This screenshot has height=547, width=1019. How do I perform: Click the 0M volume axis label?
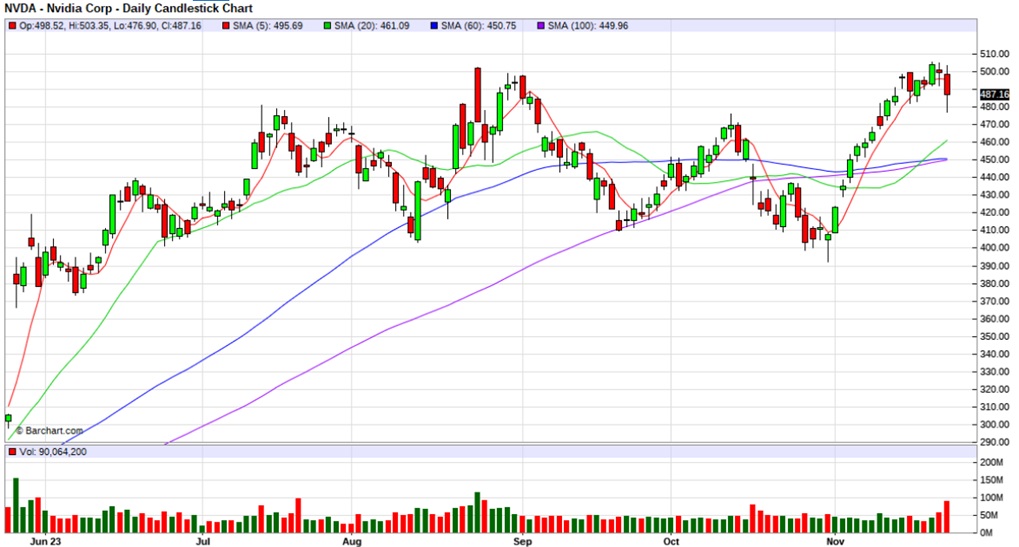click(987, 533)
